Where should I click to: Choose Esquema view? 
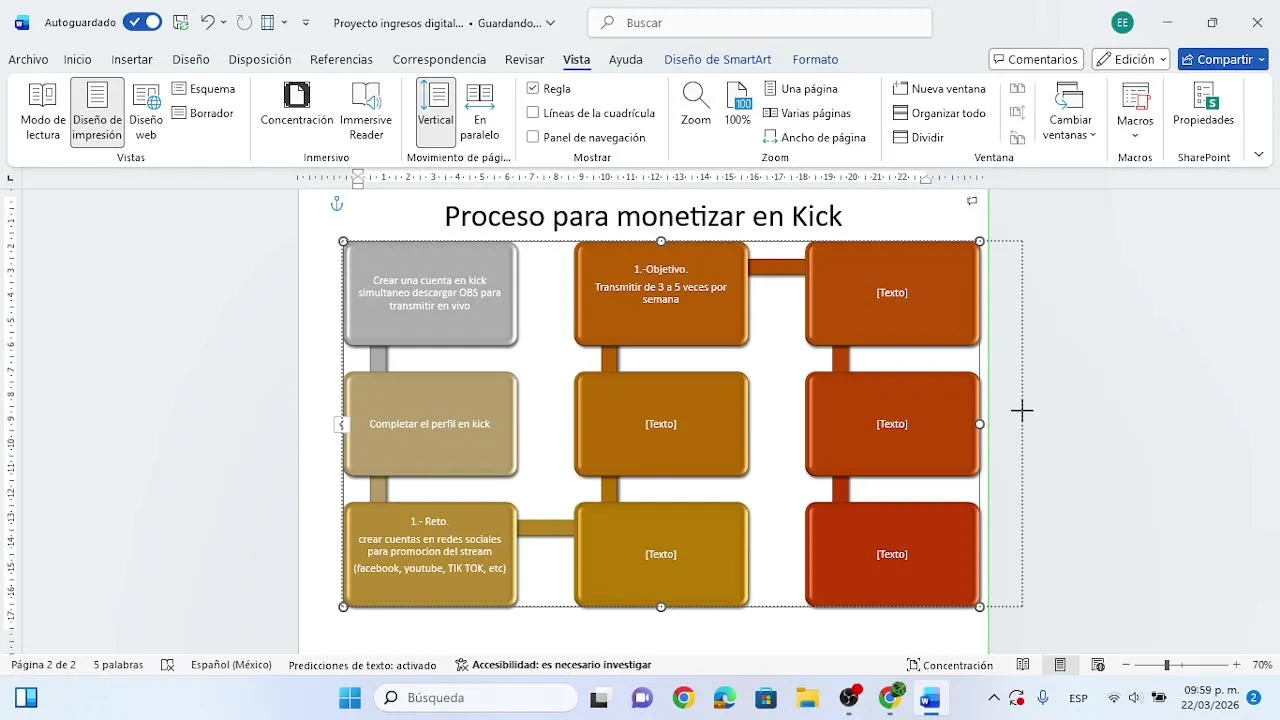pos(204,89)
